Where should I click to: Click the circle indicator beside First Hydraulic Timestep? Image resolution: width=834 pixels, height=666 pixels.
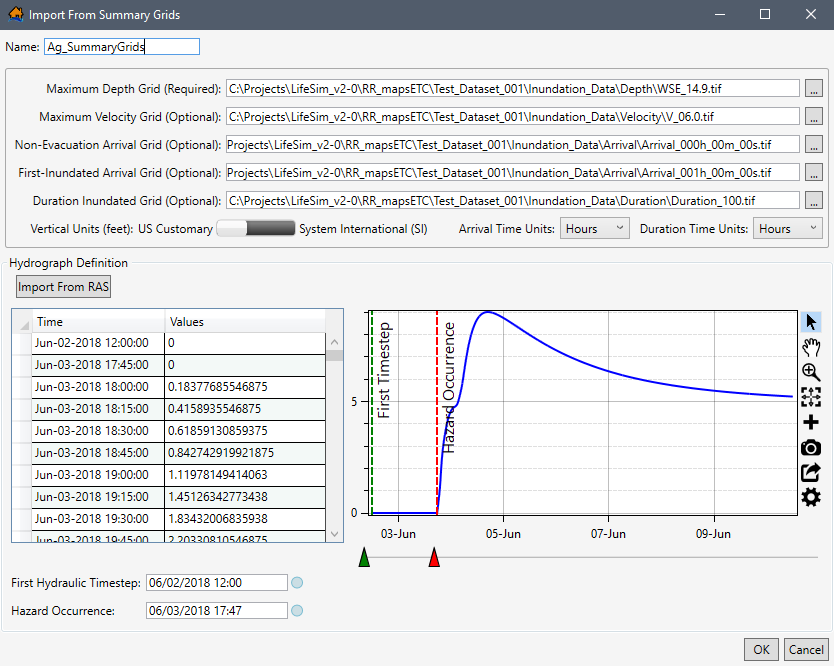pyautogui.click(x=297, y=582)
